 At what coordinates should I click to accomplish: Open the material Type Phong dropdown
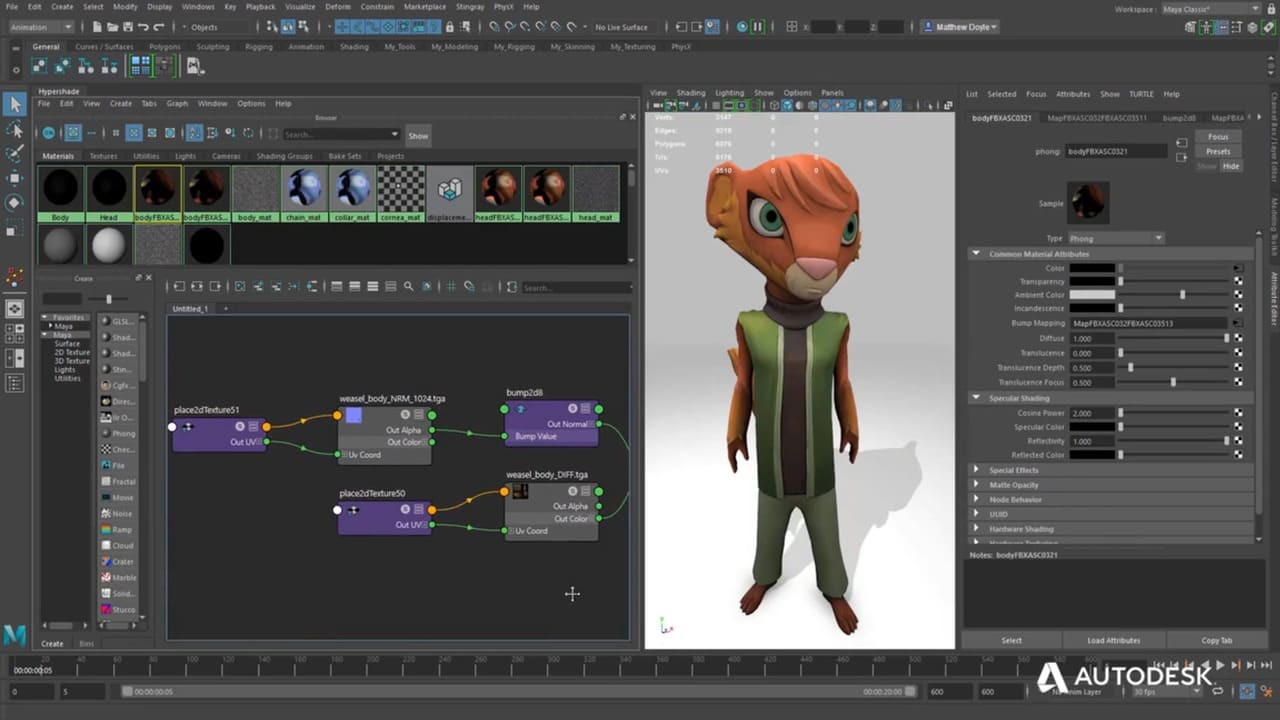coord(1116,238)
